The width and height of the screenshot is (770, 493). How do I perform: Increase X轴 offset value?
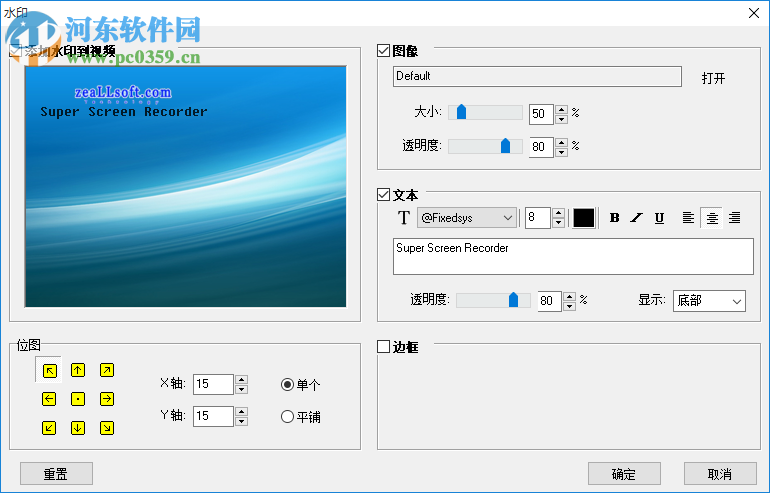[241, 379]
